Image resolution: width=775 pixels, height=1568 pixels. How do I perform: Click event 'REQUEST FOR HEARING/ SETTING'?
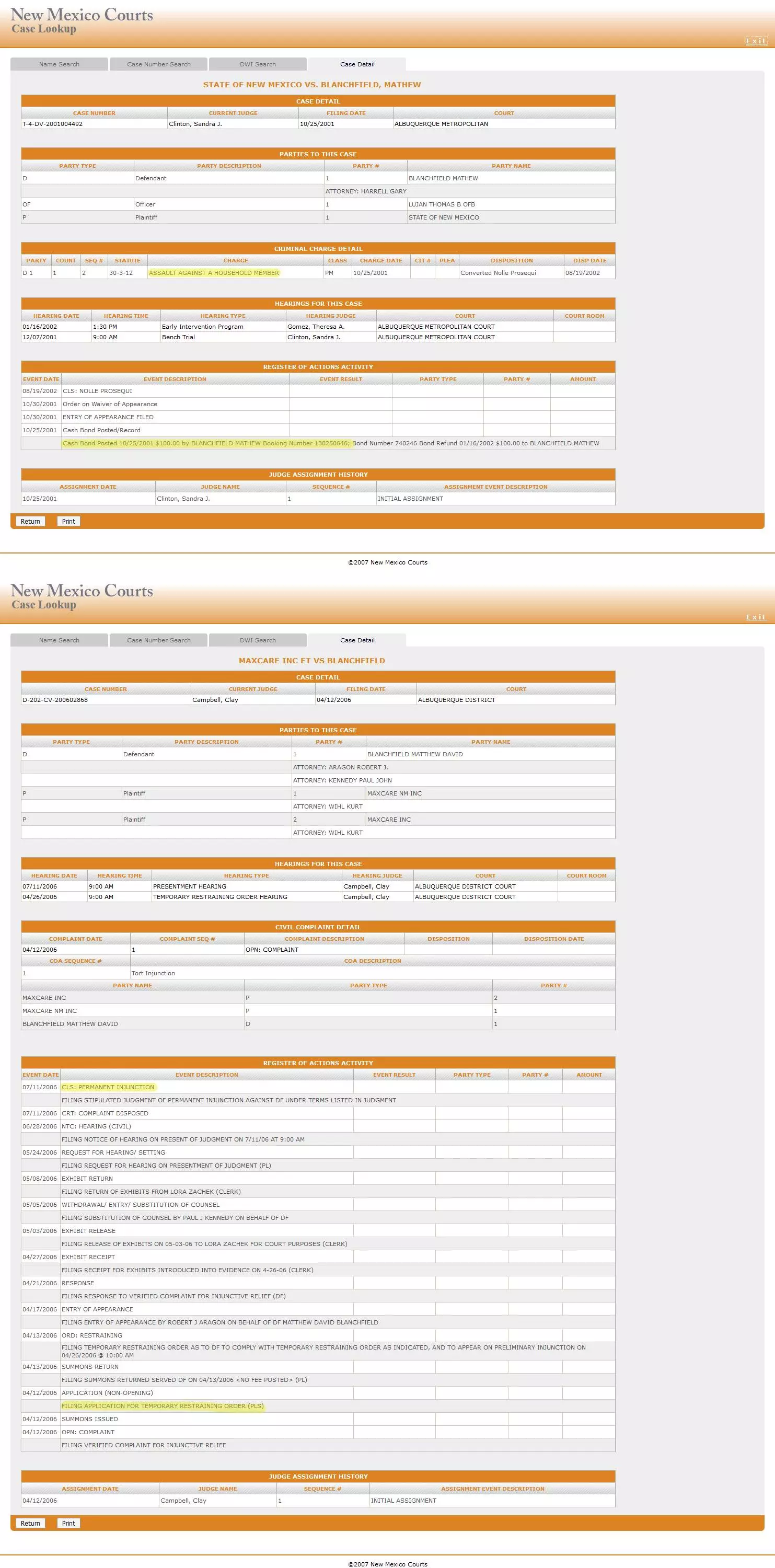click(x=113, y=1152)
